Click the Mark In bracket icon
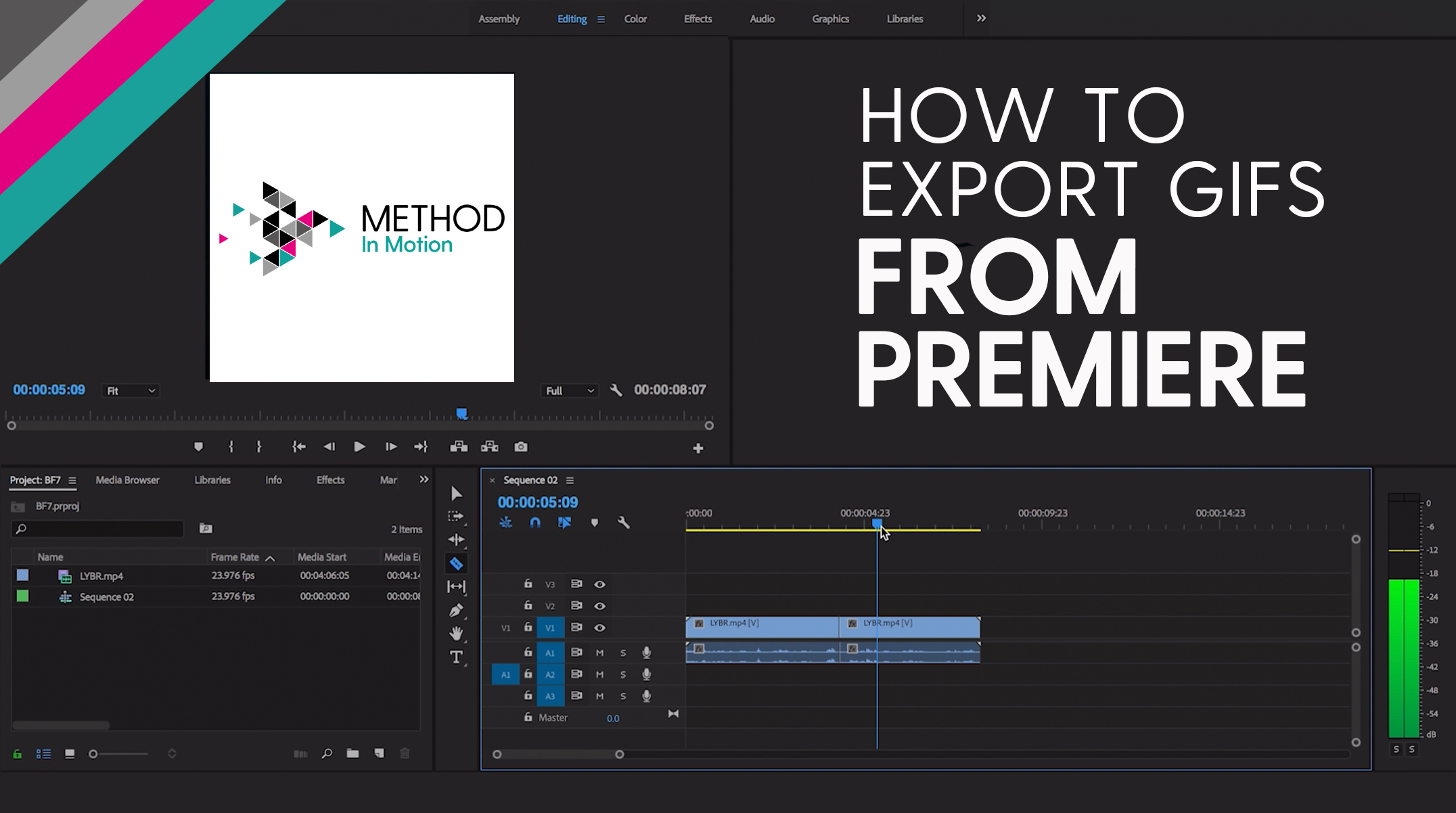1456x813 pixels. (x=231, y=447)
